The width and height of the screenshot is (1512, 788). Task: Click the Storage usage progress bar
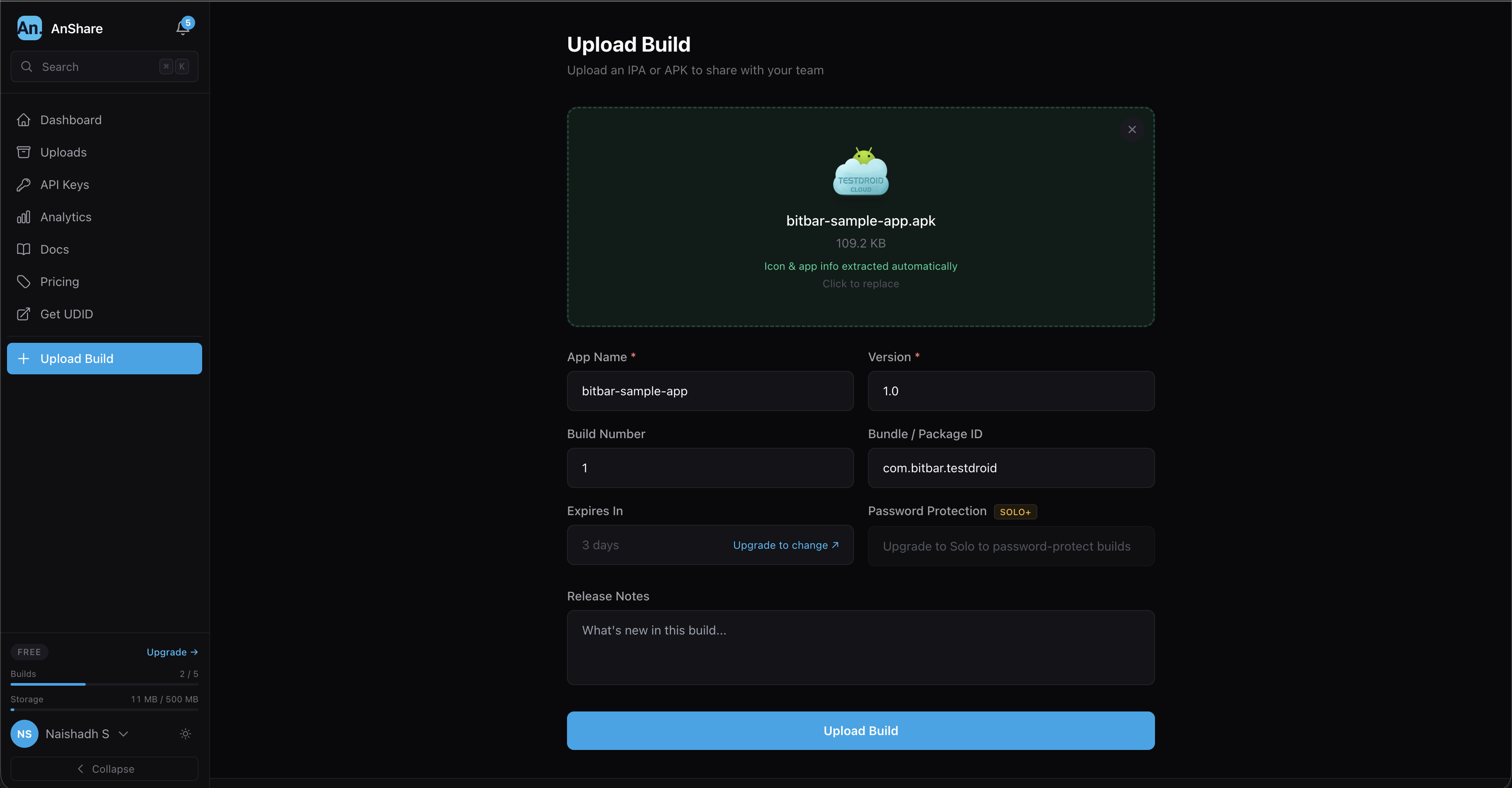tap(105, 709)
